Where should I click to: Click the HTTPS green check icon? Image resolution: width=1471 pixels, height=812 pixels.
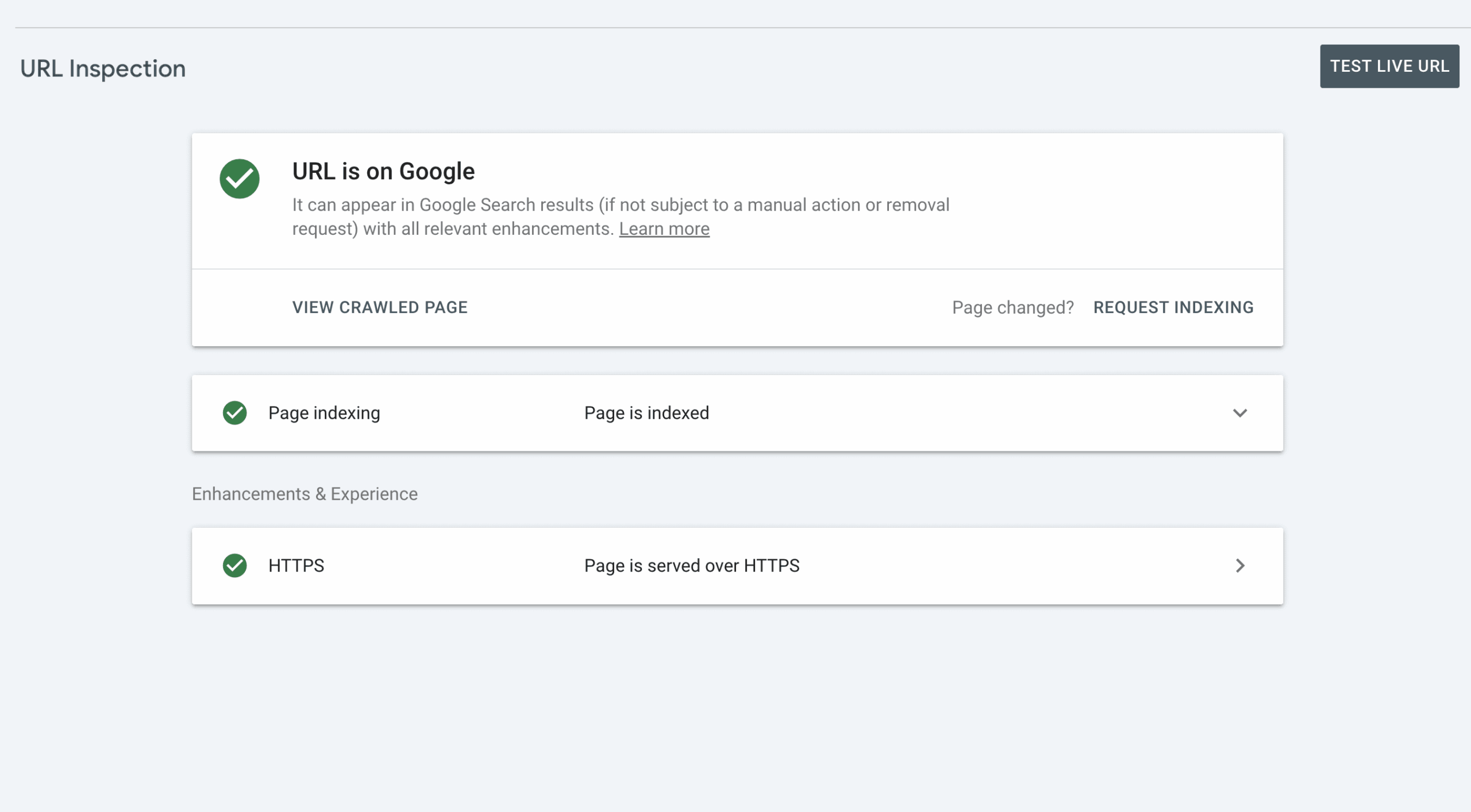(234, 566)
